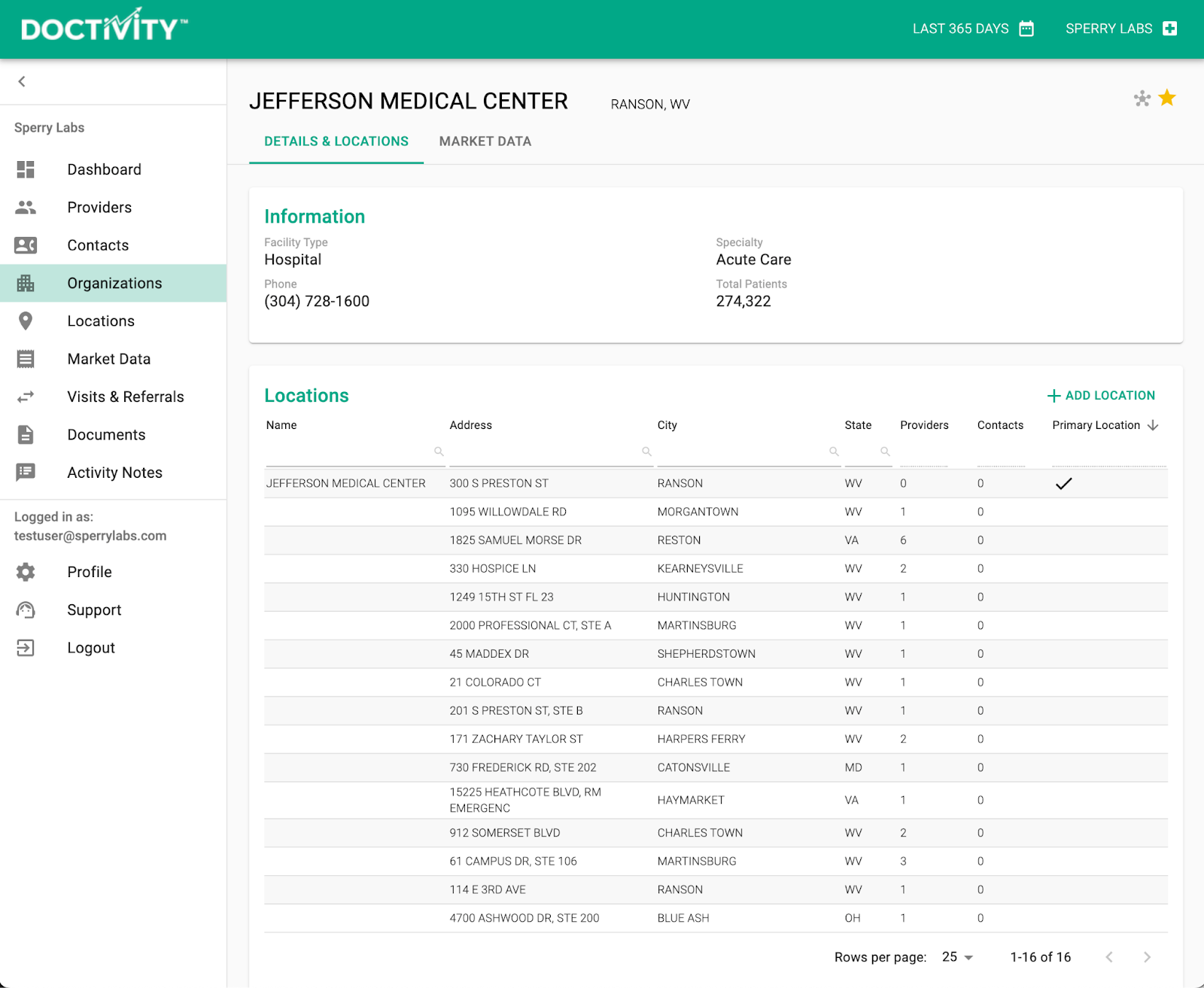
Task: Click Last 365 Days date range
Action: pos(973,29)
